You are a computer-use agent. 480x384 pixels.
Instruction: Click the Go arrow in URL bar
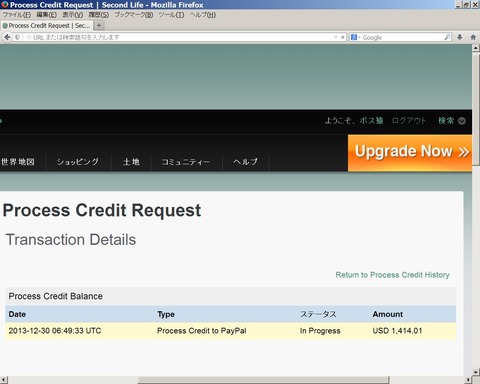(x=342, y=37)
